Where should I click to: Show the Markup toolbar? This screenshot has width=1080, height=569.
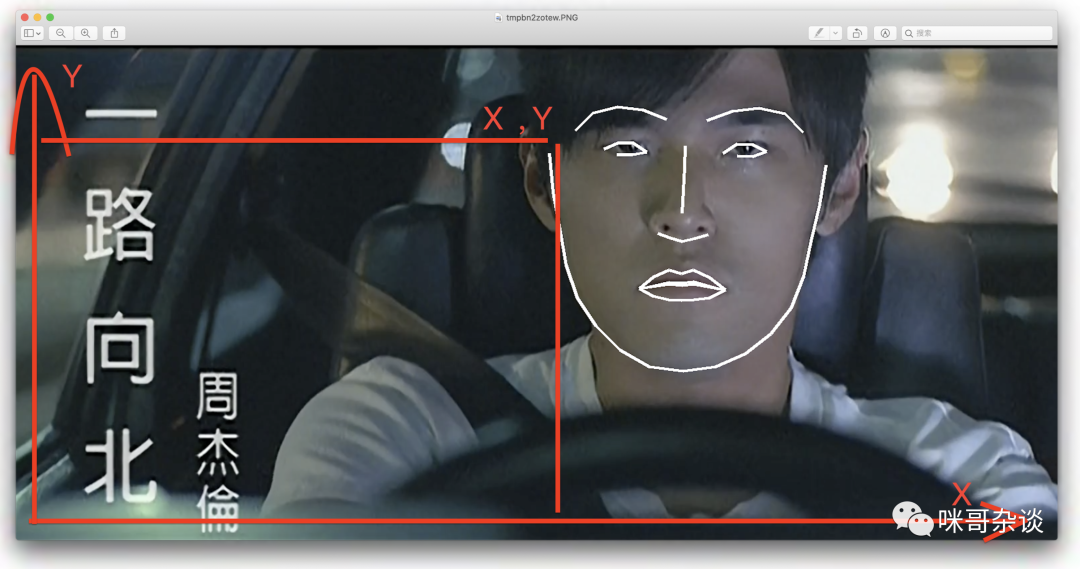885,33
